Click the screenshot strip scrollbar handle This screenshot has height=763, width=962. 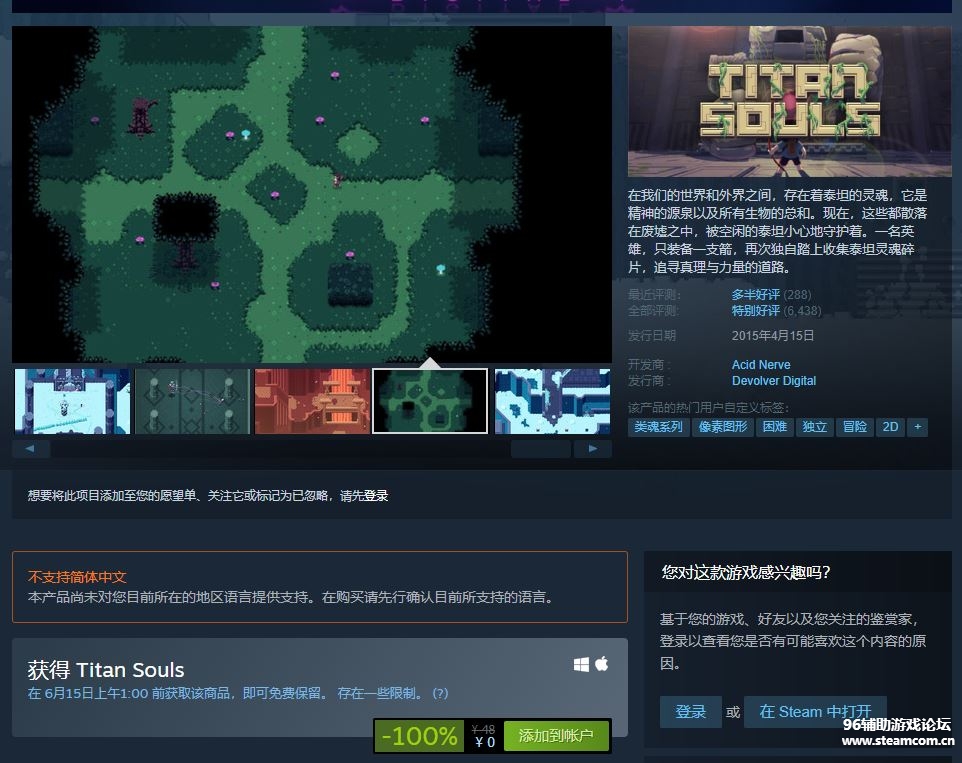pyautogui.click(x=540, y=449)
